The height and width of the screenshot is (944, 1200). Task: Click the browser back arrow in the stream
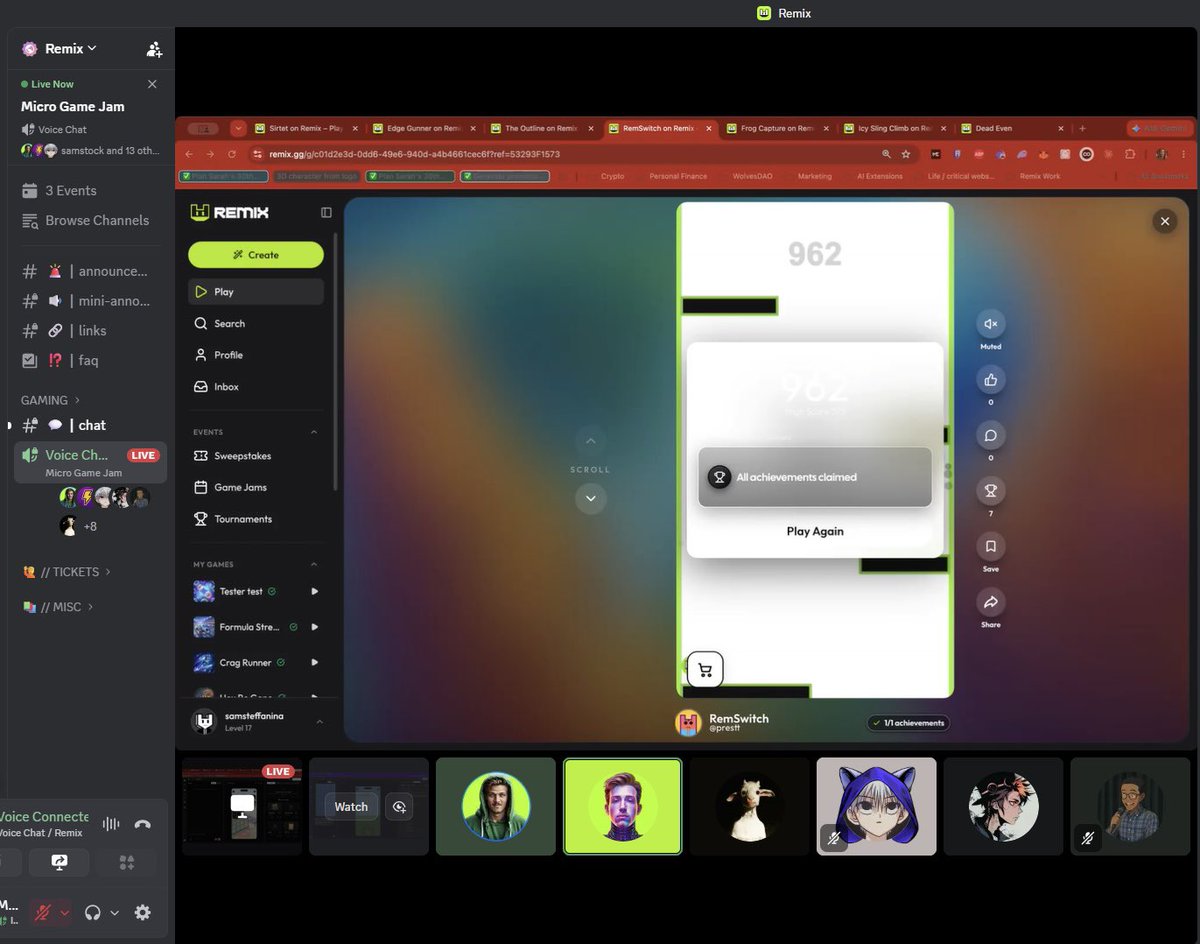pos(187,154)
